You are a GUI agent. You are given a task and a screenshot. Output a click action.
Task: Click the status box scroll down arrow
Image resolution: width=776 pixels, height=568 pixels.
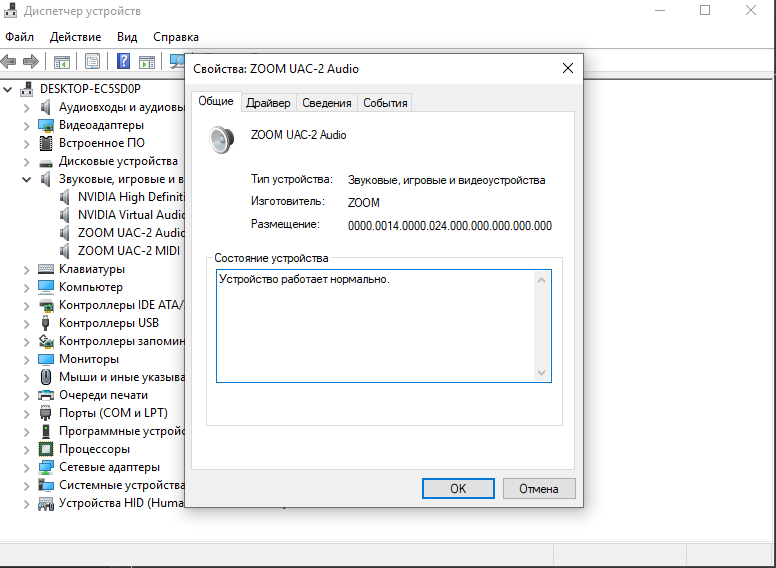(541, 373)
